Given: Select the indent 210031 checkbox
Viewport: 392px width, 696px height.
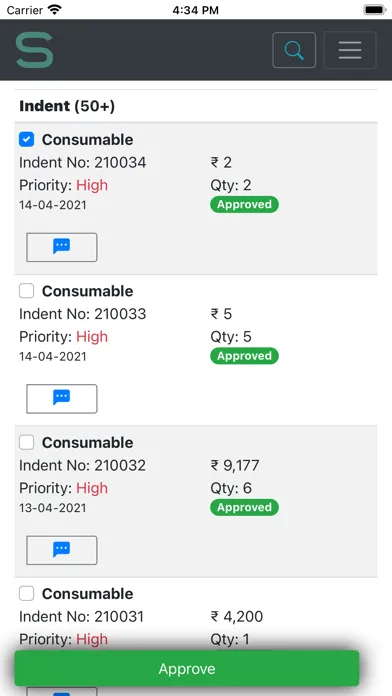Looking at the screenshot, I should (x=27, y=594).
